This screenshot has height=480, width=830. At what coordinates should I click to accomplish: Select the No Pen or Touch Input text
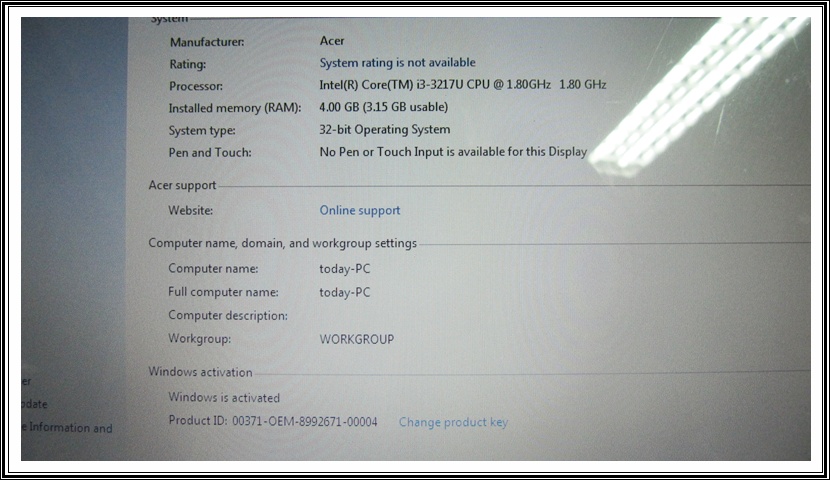pos(453,152)
